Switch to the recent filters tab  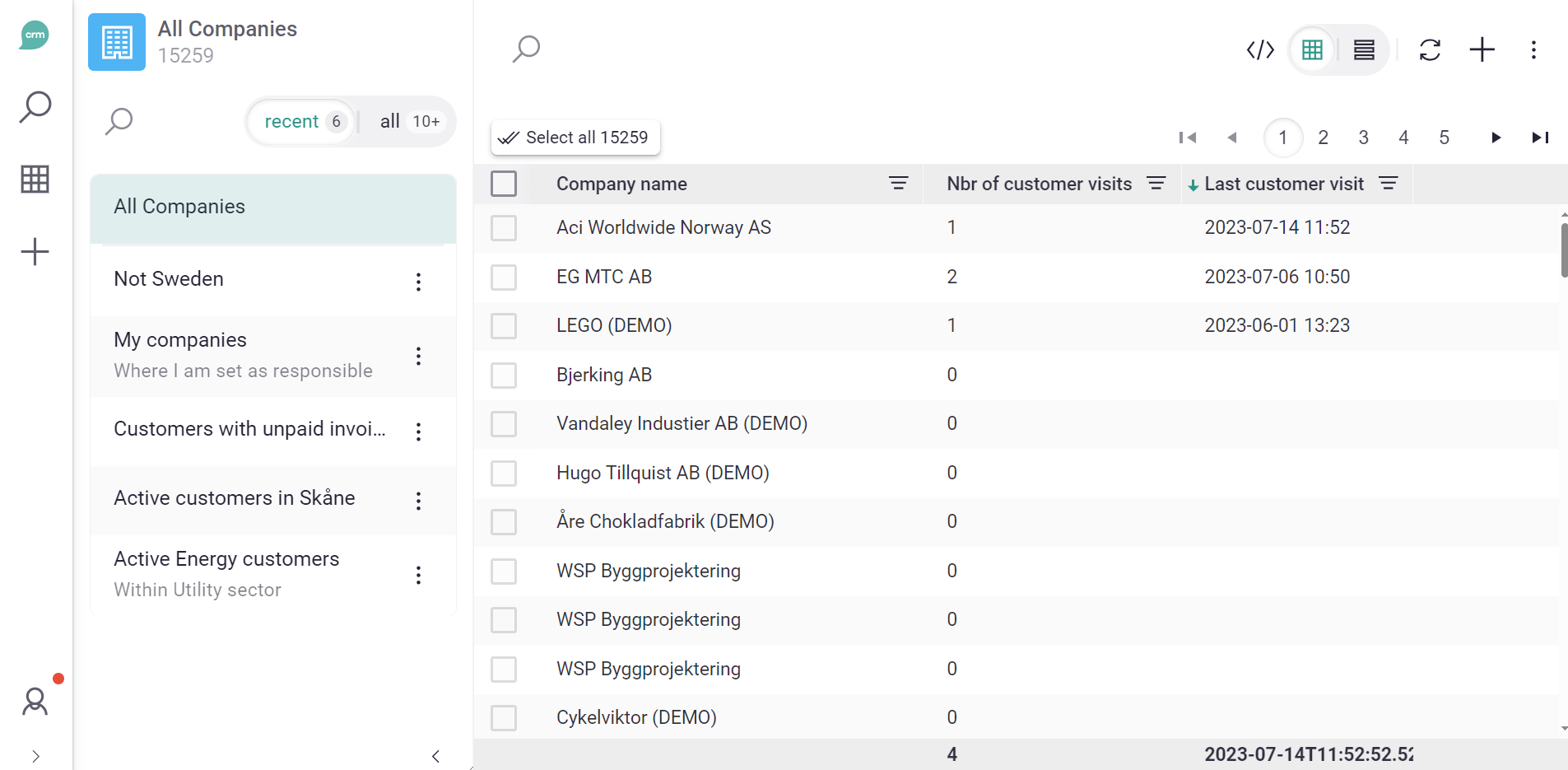click(302, 122)
